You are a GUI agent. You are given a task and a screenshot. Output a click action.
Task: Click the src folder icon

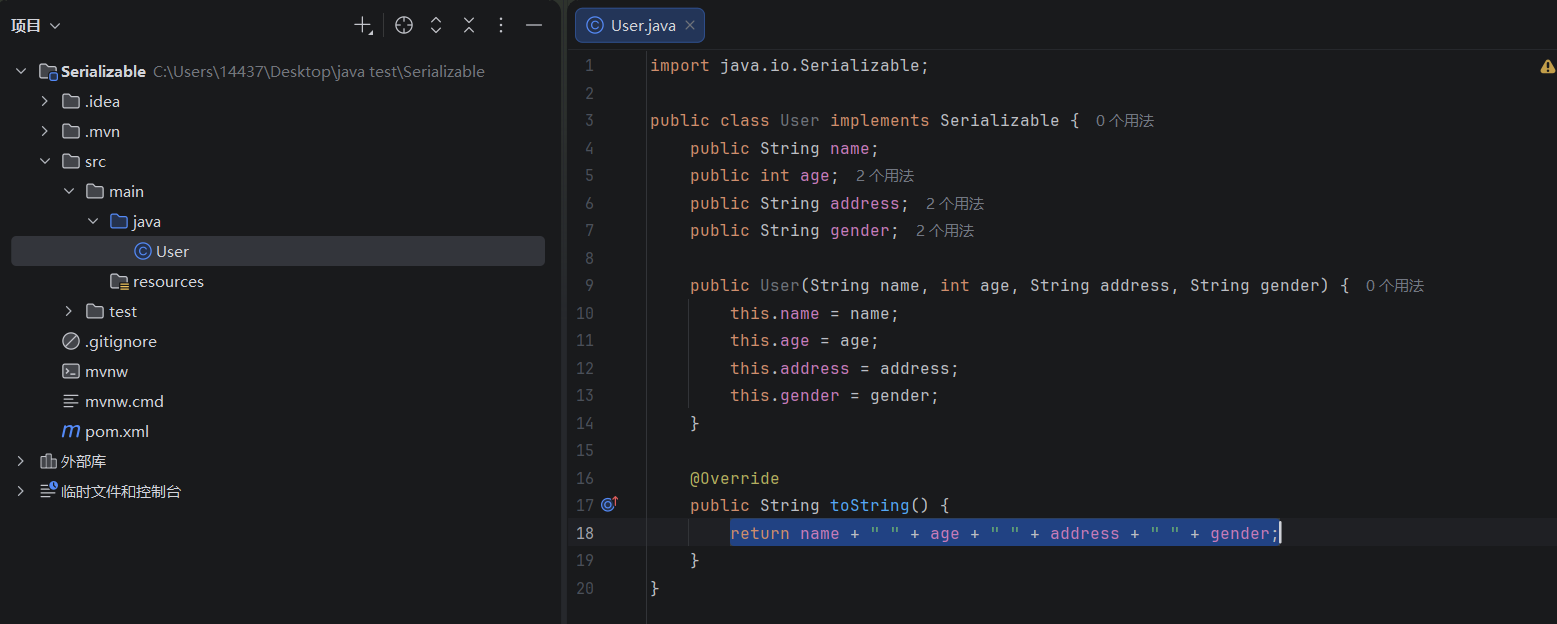[70, 161]
